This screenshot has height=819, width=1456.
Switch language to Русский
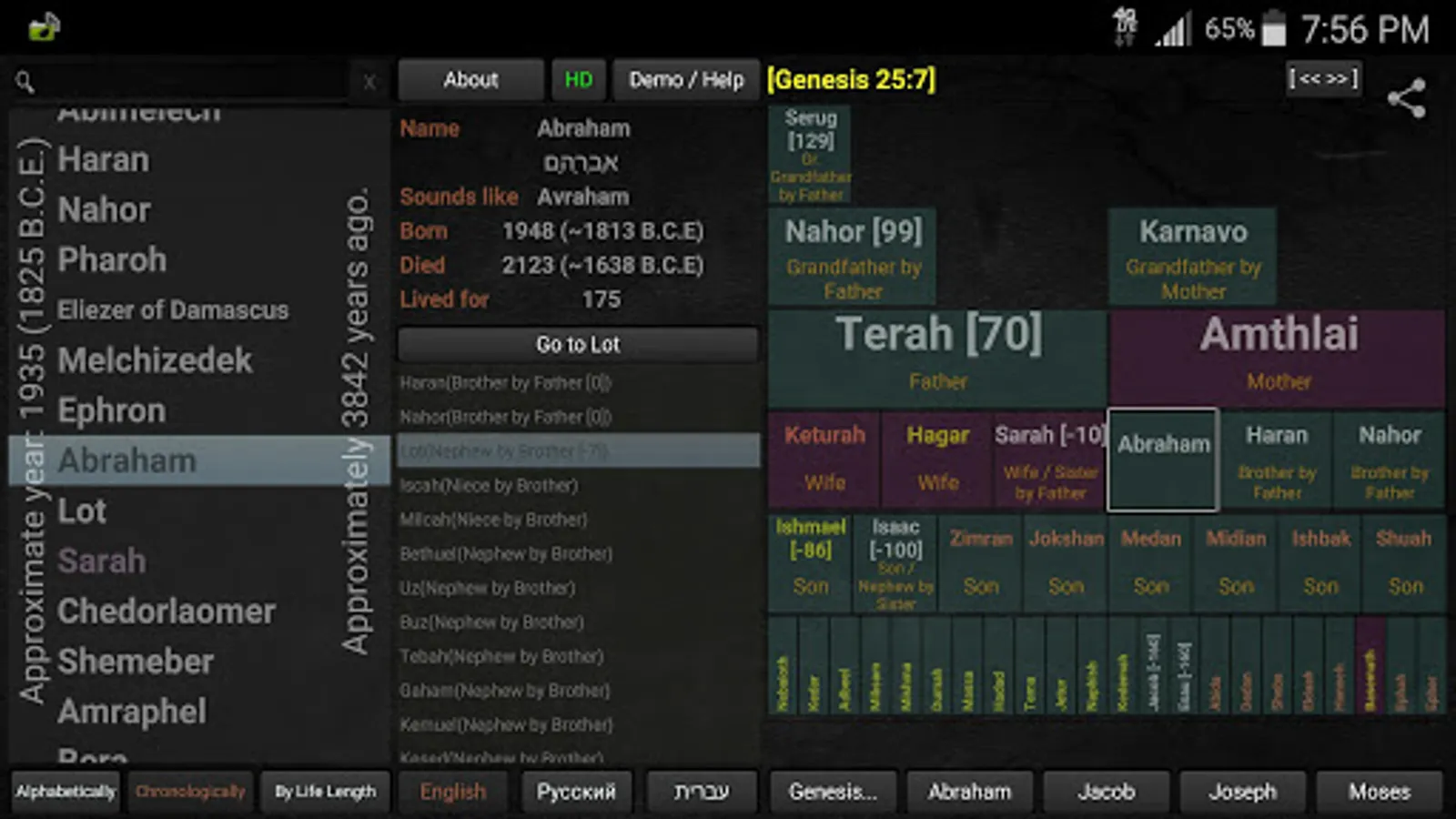coord(576,792)
